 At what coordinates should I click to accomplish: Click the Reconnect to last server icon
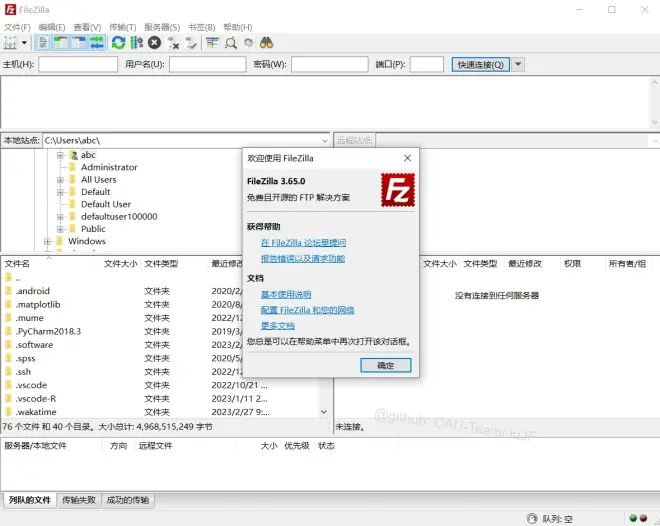pyautogui.click(x=191, y=43)
